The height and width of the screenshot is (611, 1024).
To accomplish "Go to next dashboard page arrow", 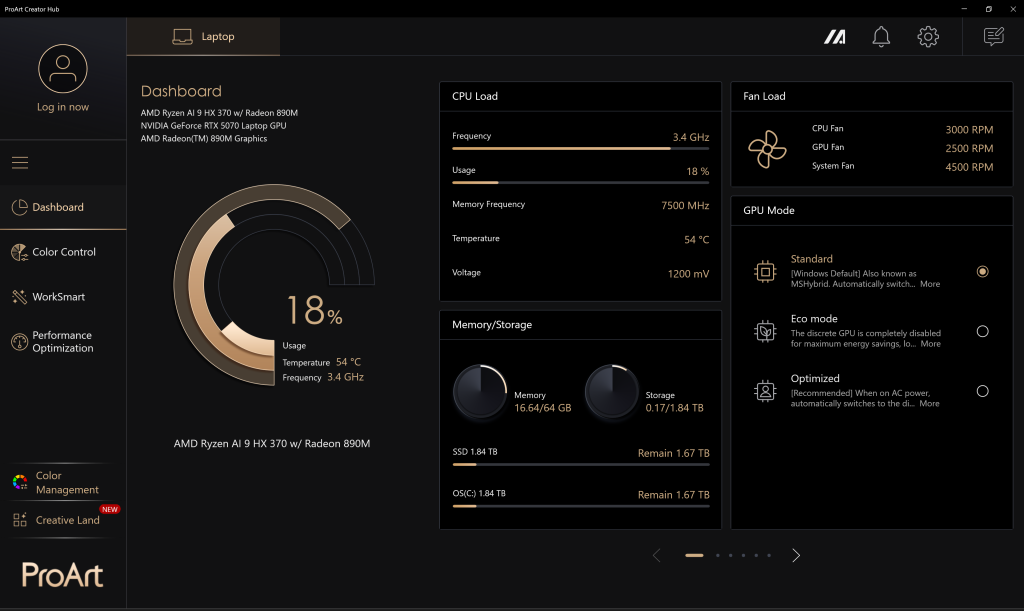I will click(796, 556).
